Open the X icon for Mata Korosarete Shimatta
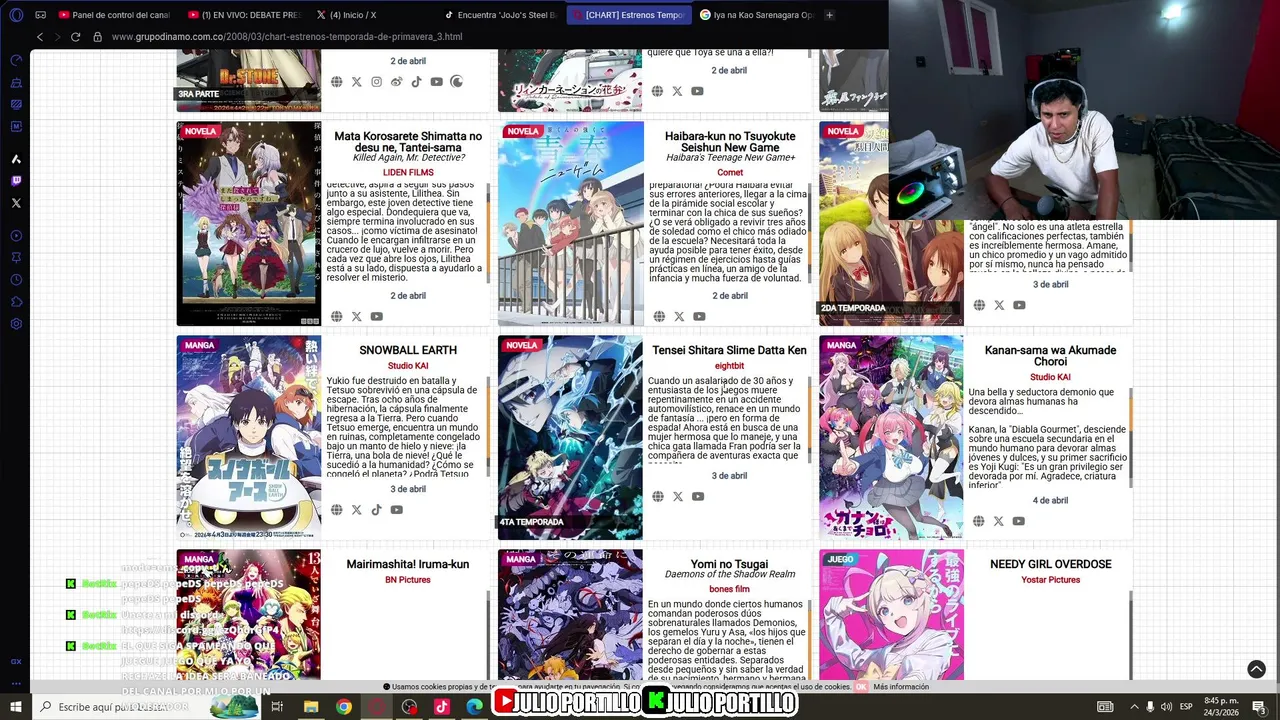The width and height of the screenshot is (1280, 720). point(356,316)
